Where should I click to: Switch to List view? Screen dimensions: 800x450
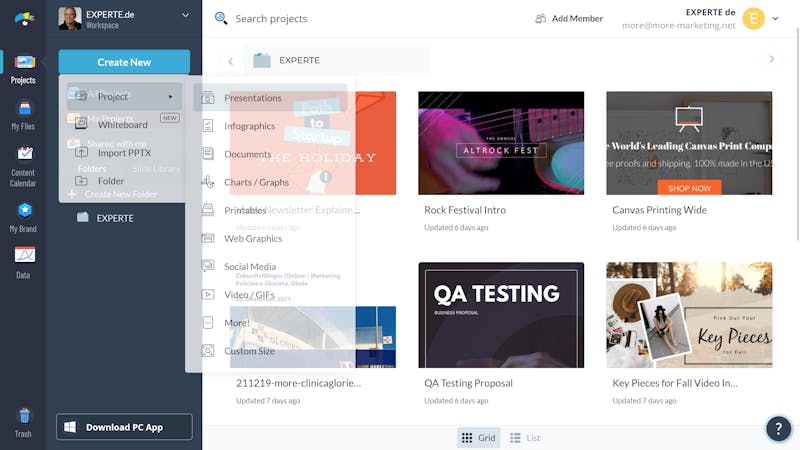526,438
